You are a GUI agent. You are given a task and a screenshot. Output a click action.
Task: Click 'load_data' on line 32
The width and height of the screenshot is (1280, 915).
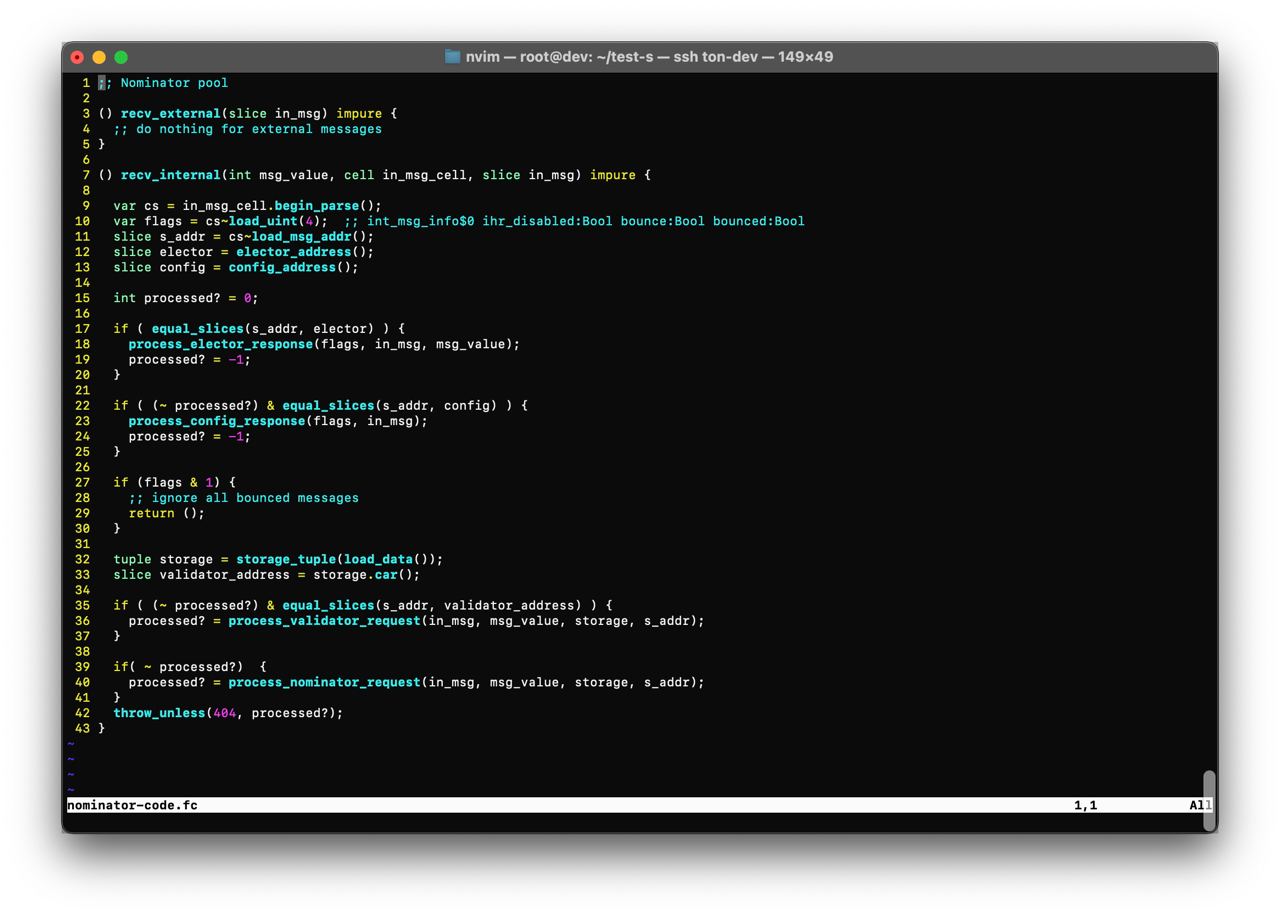coord(378,559)
